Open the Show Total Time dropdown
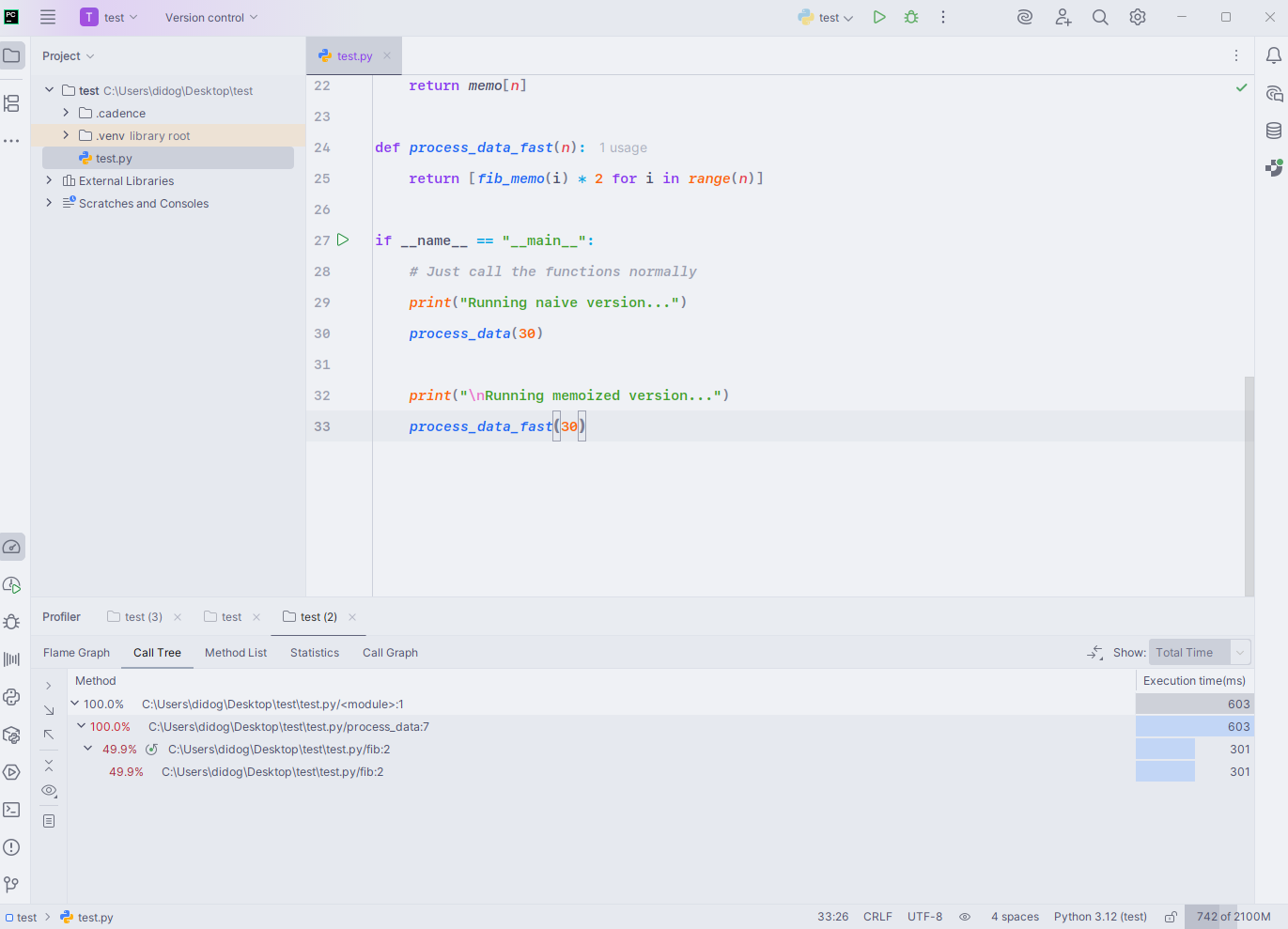1288x929 pixels. (x=1200, y=653)
